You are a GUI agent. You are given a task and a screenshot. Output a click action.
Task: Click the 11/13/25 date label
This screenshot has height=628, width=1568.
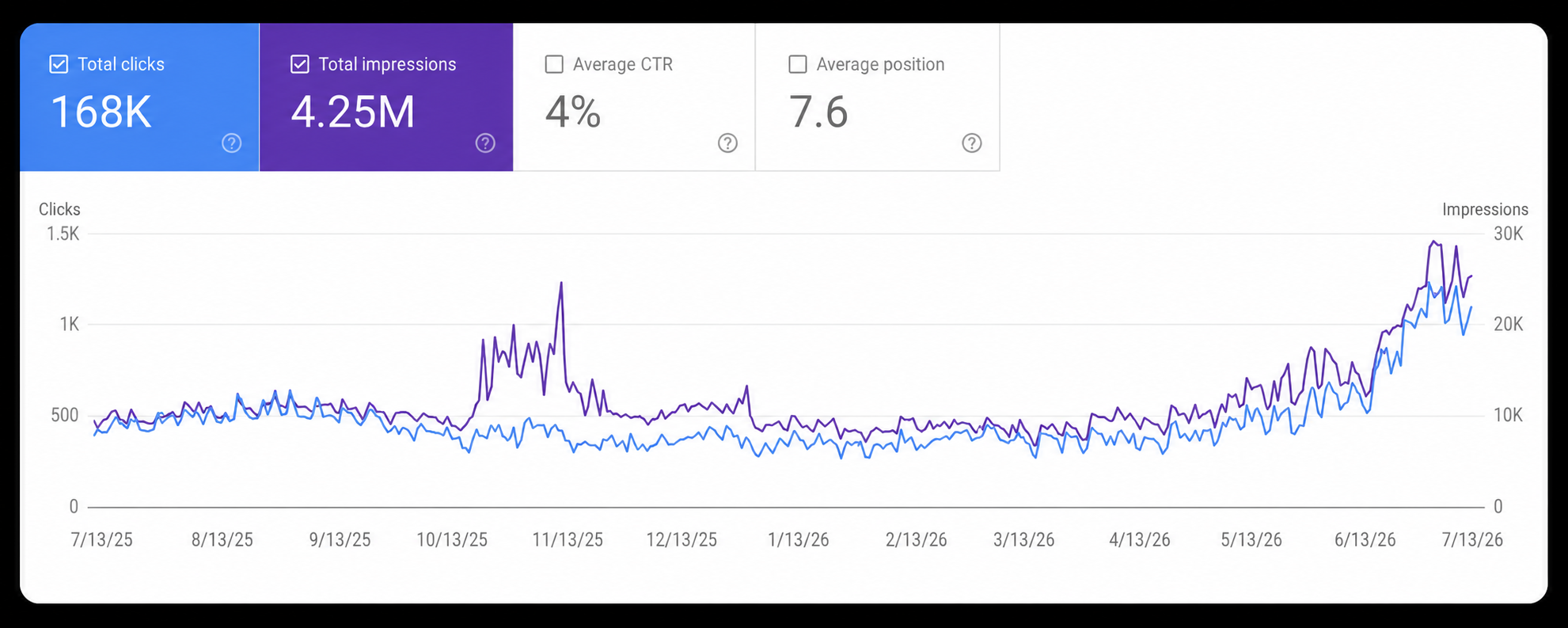(x=568, y=540)
